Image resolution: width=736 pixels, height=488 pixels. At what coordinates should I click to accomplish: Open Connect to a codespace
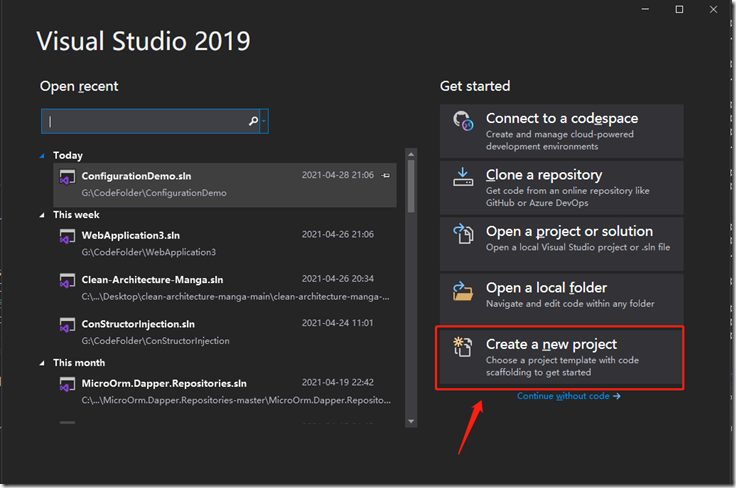561,131
